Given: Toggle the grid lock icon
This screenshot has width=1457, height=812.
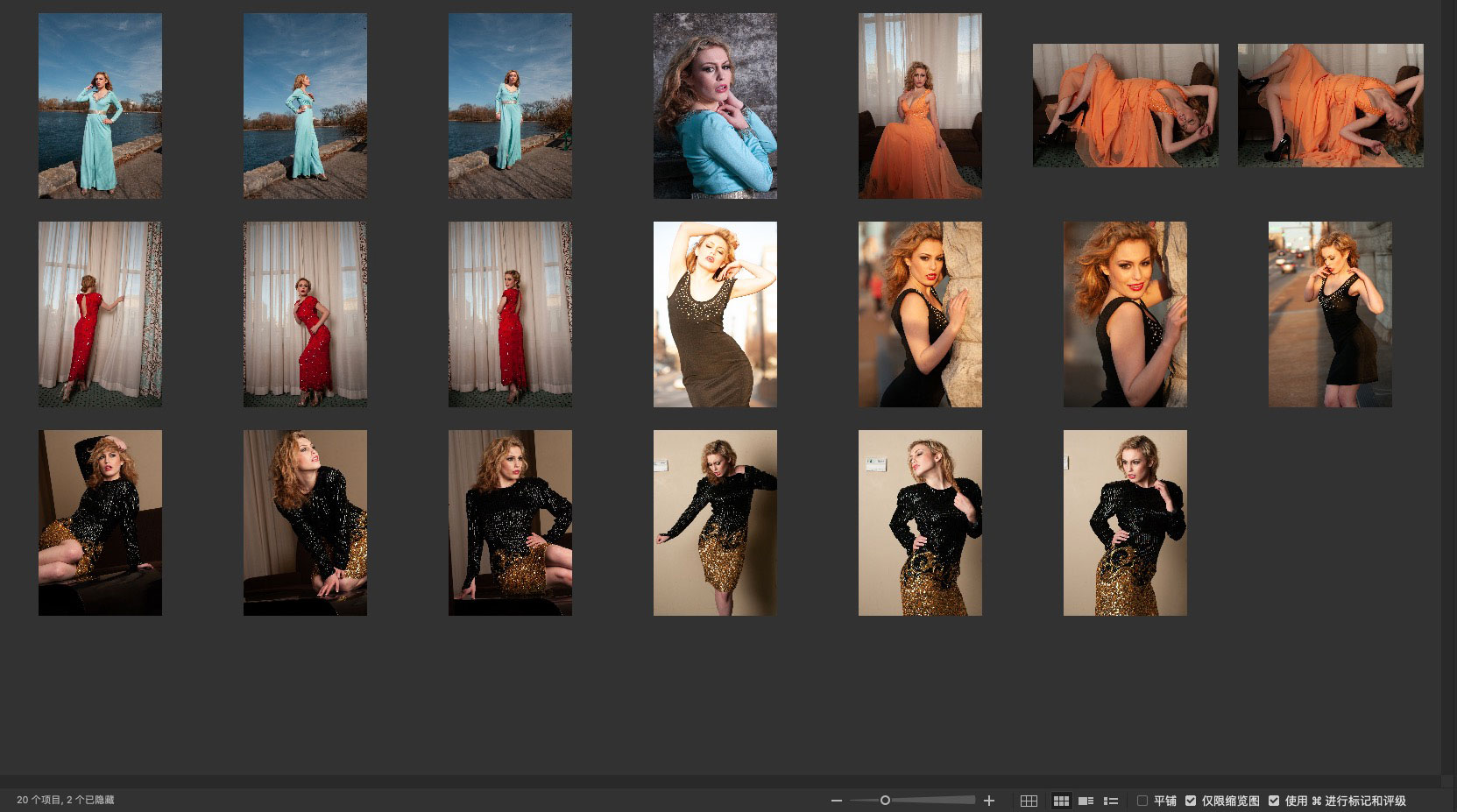Looking at the screenshot, I should (1029, 801).
